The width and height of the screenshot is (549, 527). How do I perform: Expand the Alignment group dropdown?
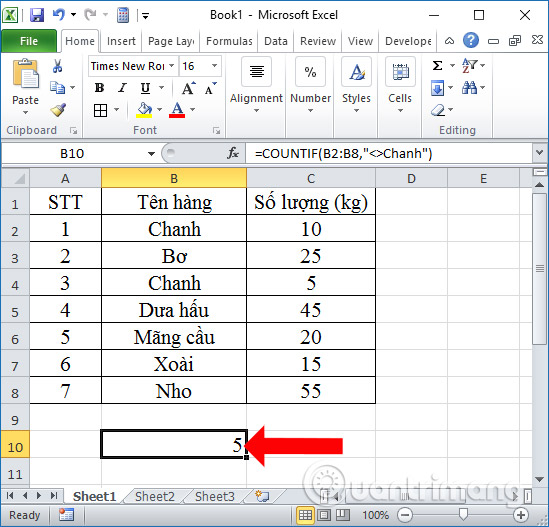(256, 111)
